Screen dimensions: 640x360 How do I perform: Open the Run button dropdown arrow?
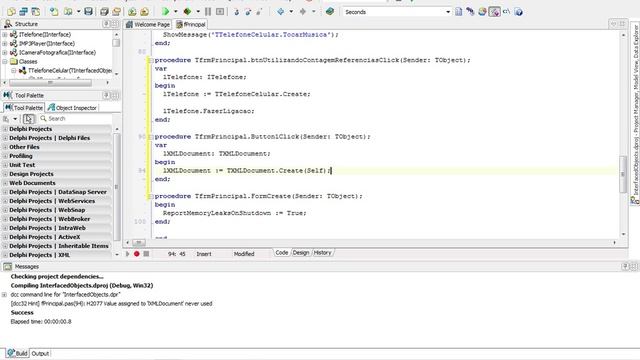click(176, 12)
